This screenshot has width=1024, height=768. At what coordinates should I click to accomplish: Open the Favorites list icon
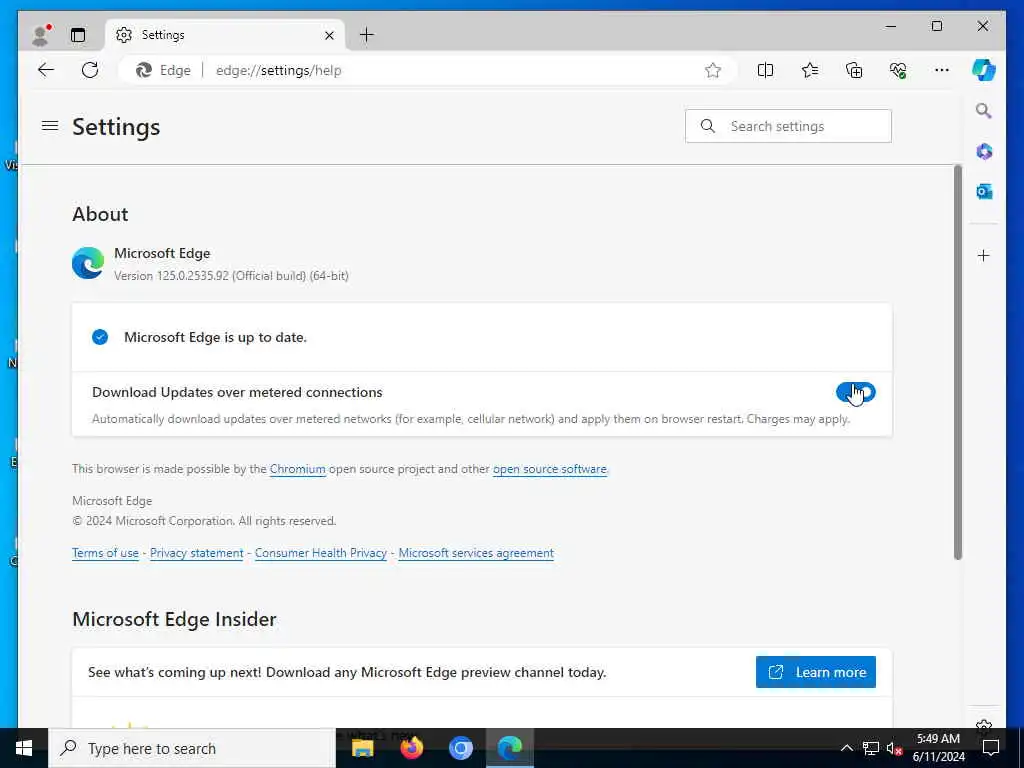[x=810, y=70]
